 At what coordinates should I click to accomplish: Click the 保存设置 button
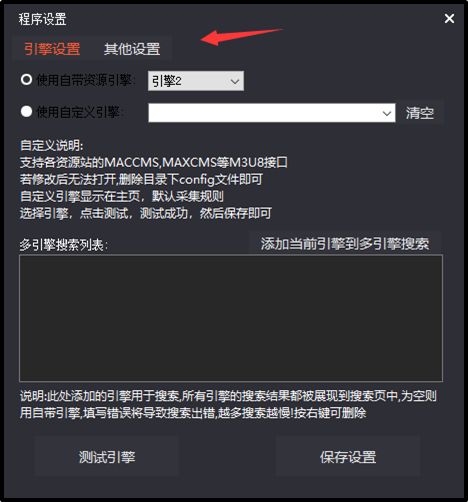[348, 457]
